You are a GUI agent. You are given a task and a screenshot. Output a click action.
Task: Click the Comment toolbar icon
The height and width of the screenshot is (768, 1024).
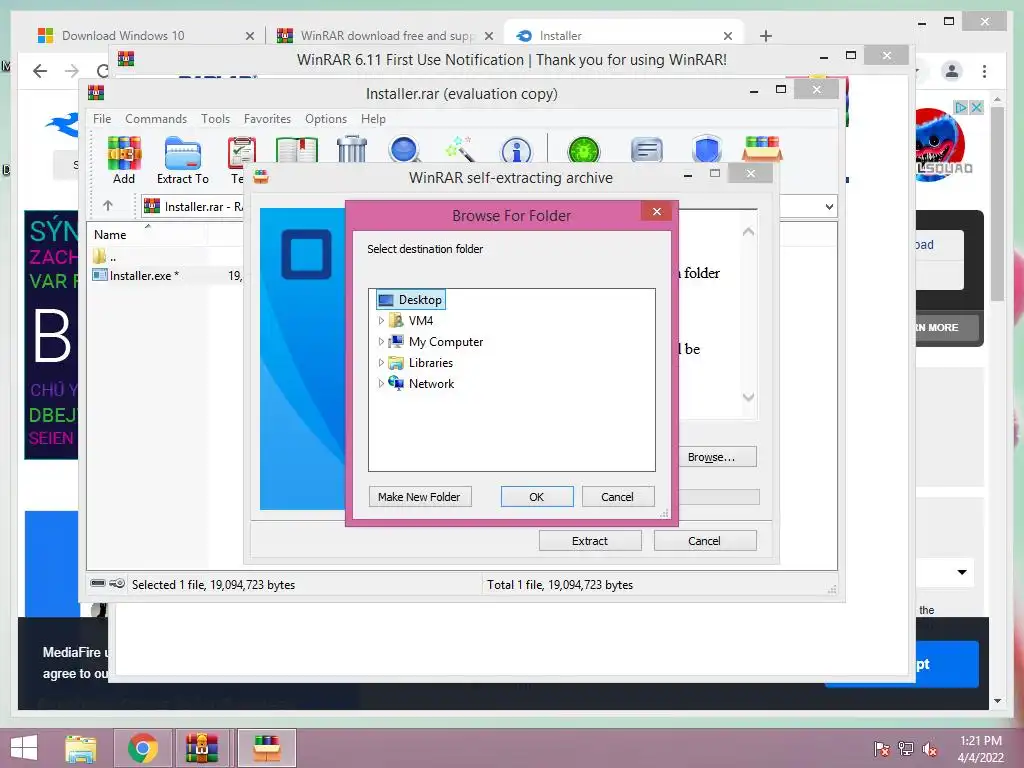[647, 150]
